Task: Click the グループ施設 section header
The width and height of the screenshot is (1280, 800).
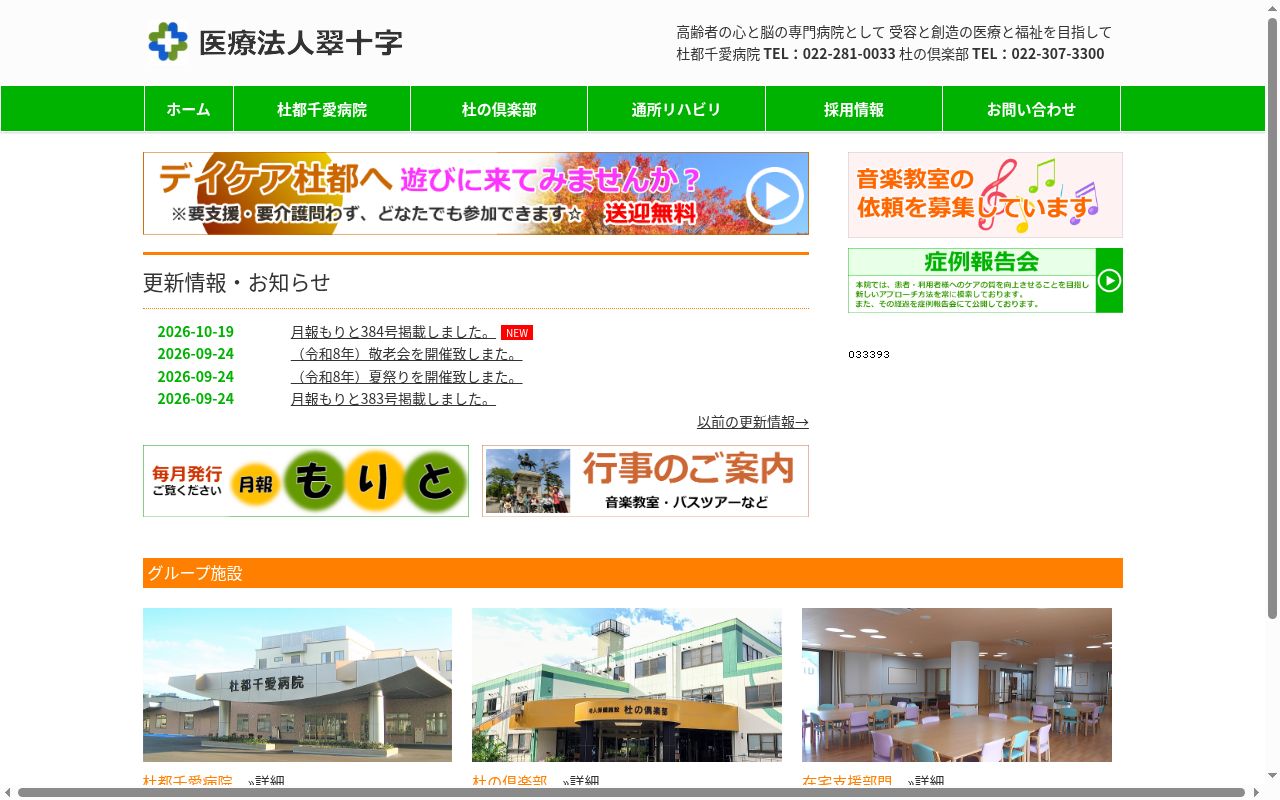Action: click(633, 573)
